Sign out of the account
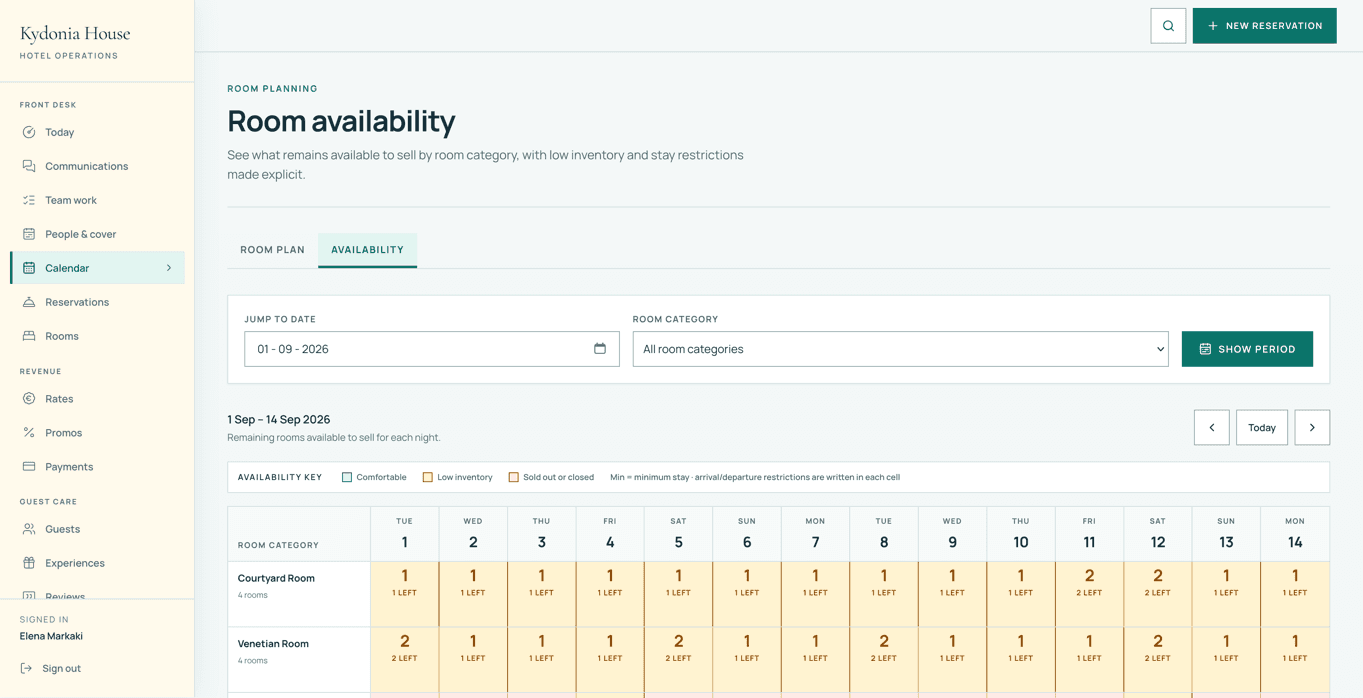Image resolution: width=1363 pixels, height=698 pixels. point(50,668)
